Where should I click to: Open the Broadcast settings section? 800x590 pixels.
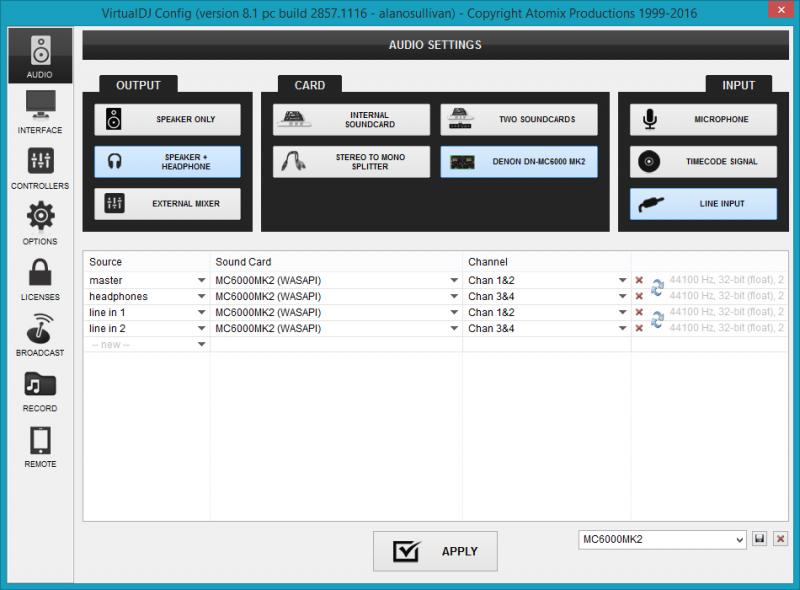point(40,335)
